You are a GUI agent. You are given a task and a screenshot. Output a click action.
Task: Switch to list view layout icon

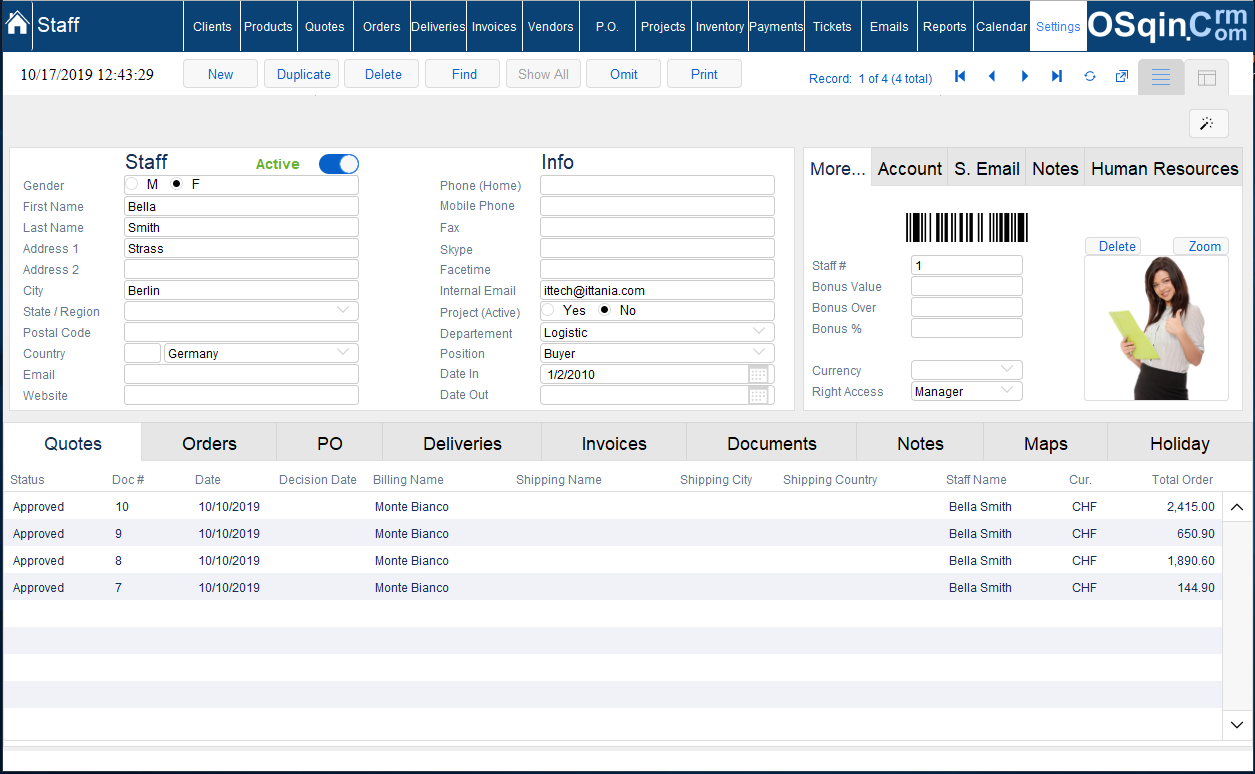coord(1161,77)
